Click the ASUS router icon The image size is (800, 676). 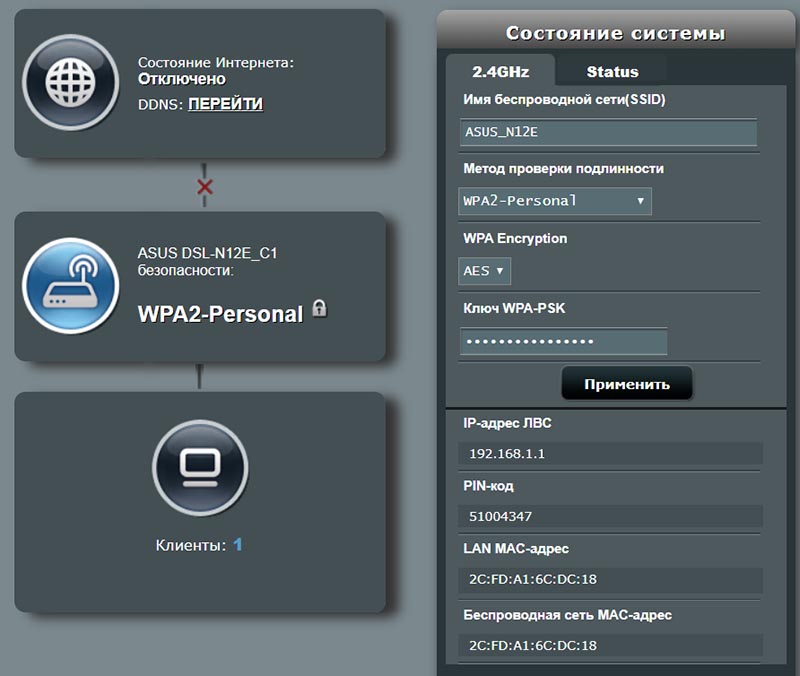point(71,286)
